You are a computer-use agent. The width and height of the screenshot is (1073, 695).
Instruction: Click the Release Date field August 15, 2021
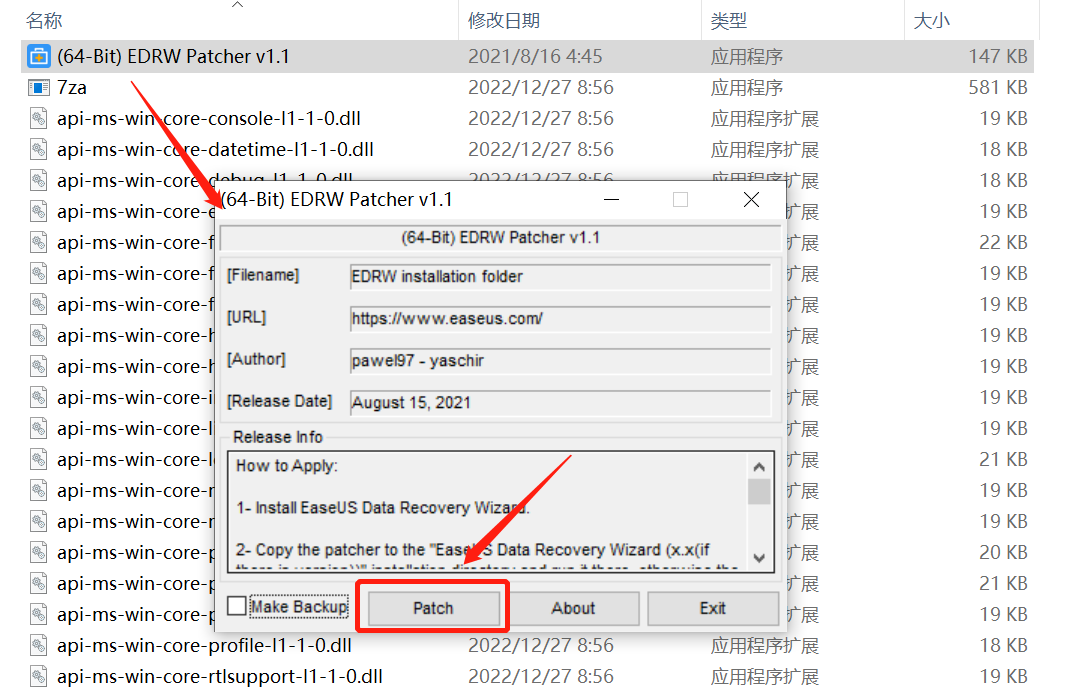click(560, 403)
